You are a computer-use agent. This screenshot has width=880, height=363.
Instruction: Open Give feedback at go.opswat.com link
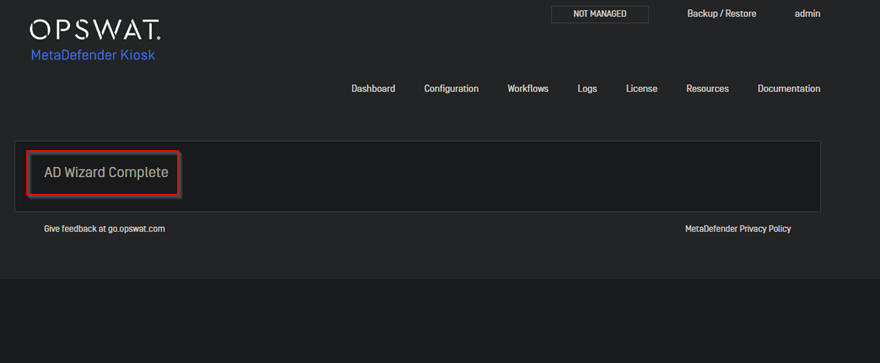pos(104,229)
